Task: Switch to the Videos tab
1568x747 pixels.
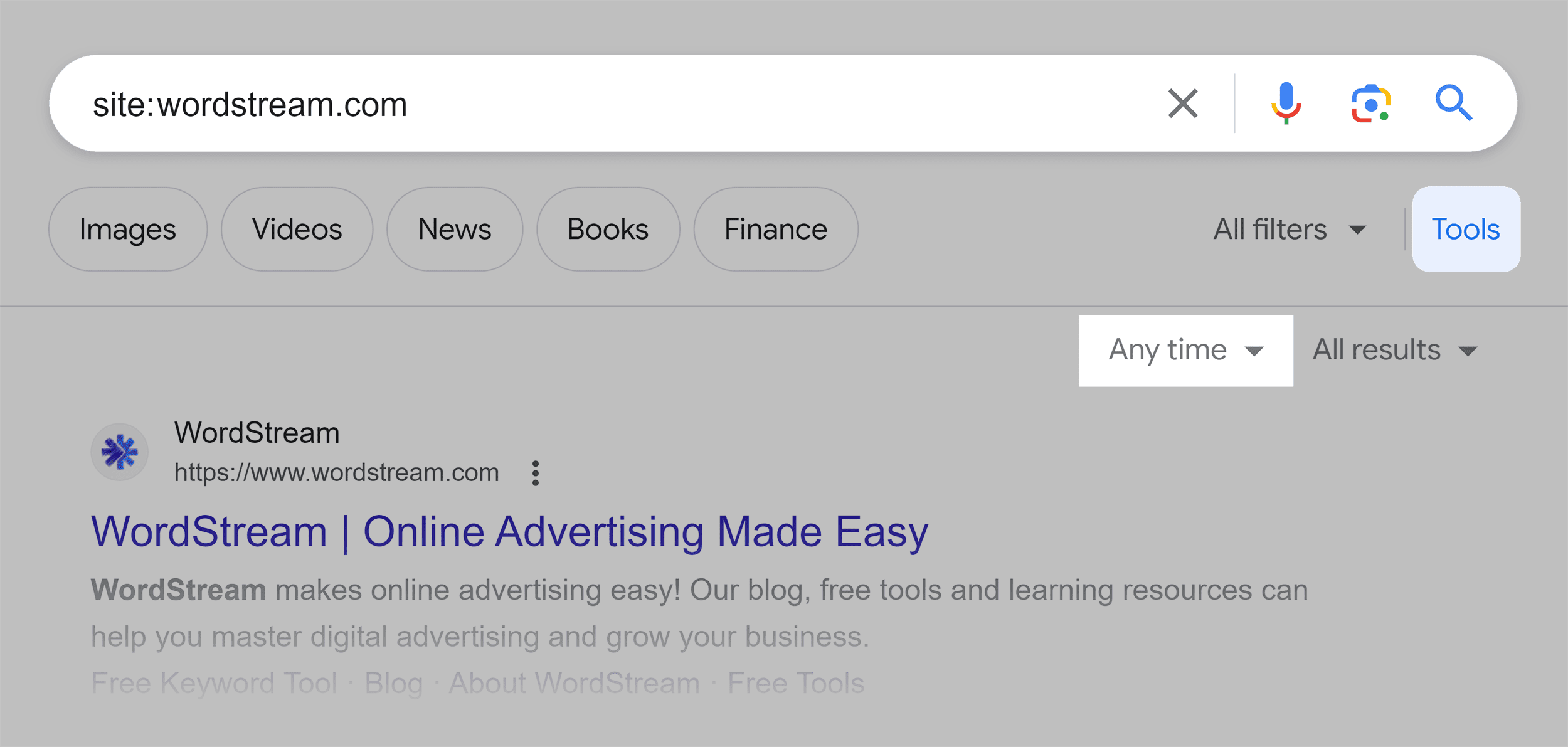Action: (x=297, y=229)
